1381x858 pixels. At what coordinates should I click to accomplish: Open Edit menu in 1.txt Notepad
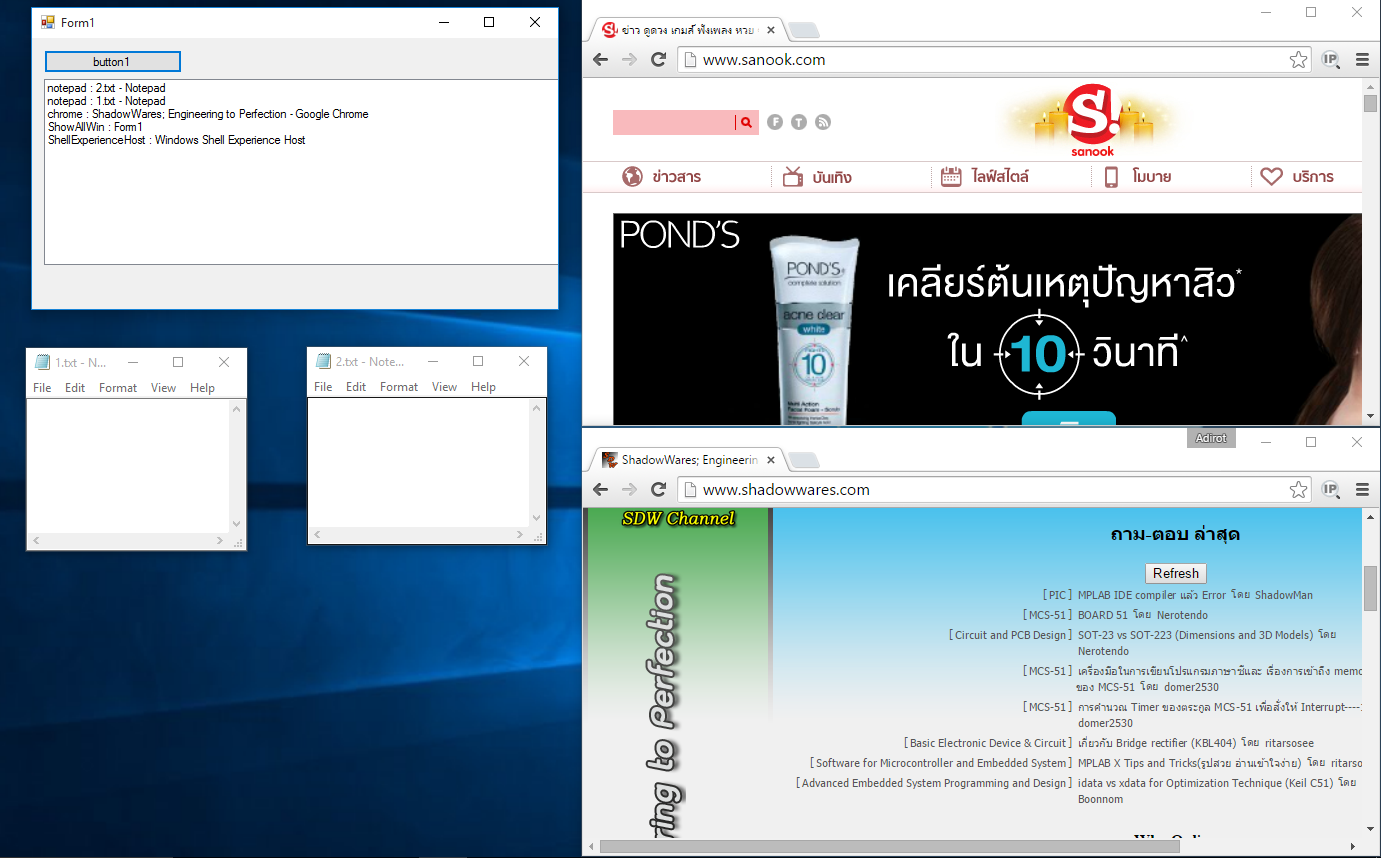pos(75,388)
